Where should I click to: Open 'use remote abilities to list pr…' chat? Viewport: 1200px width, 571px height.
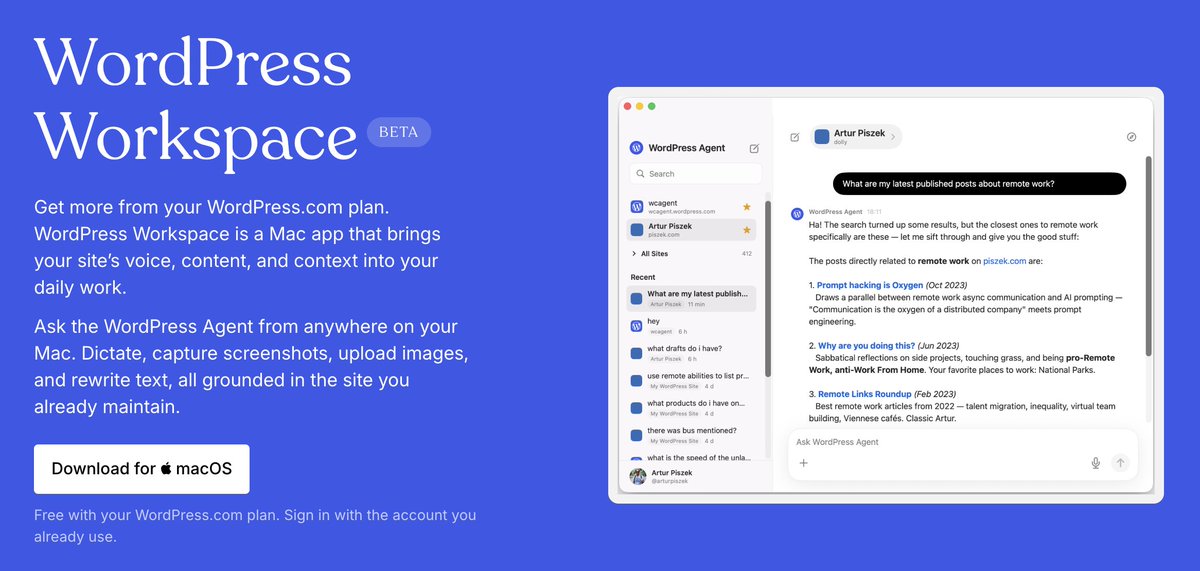[x=692, y=381]
